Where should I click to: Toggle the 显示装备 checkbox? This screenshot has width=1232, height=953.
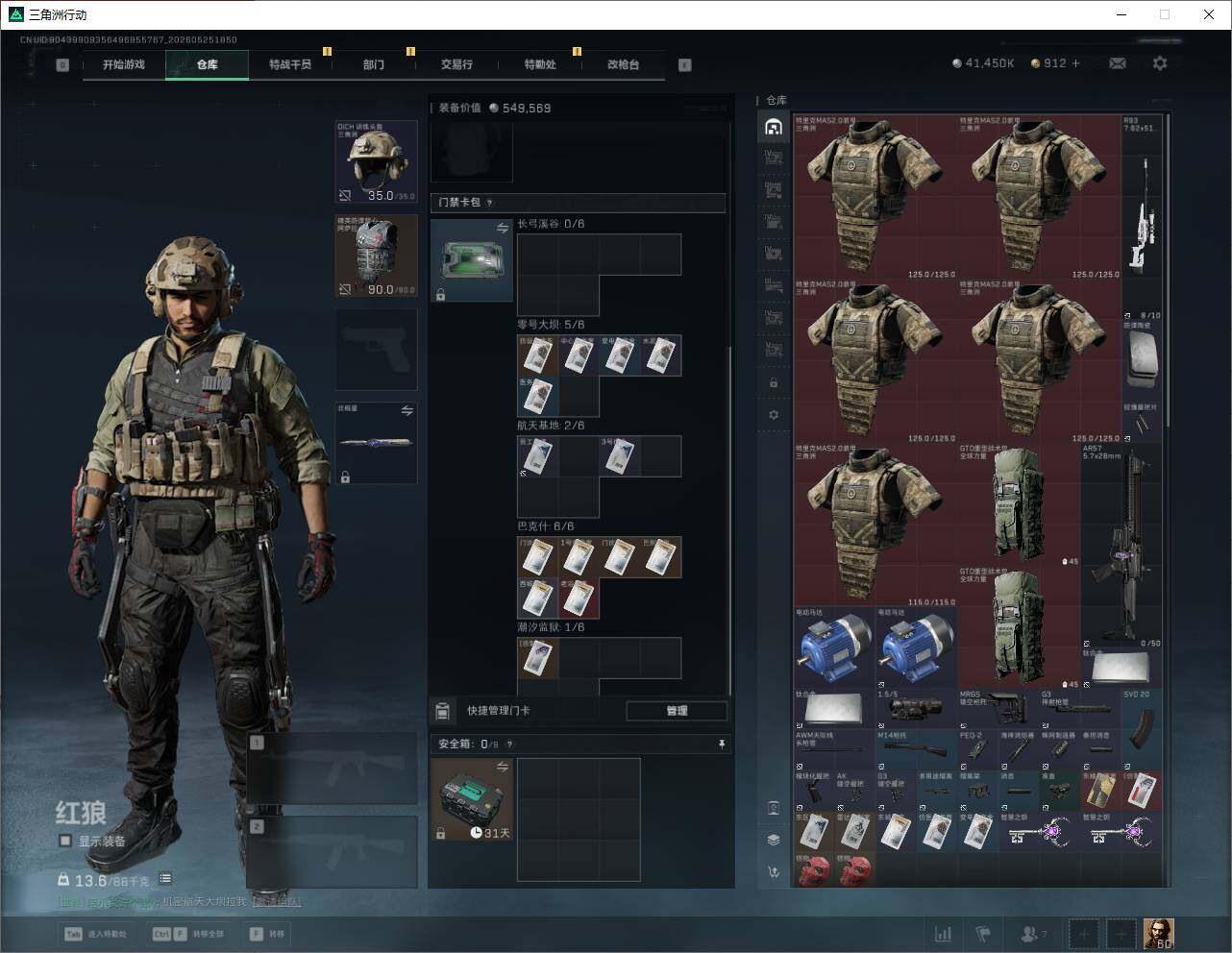pos(65,841)
